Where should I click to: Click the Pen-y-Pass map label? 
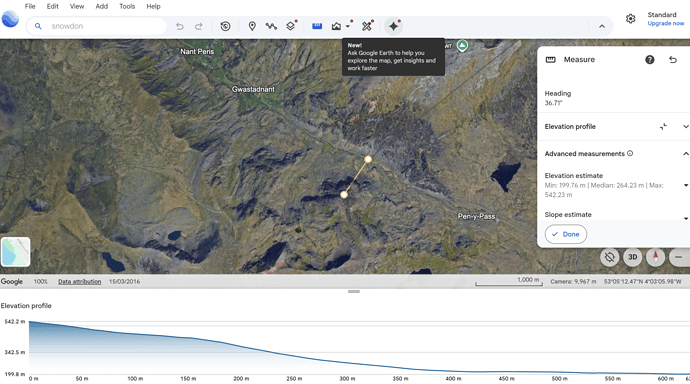[x=476, y=216]
